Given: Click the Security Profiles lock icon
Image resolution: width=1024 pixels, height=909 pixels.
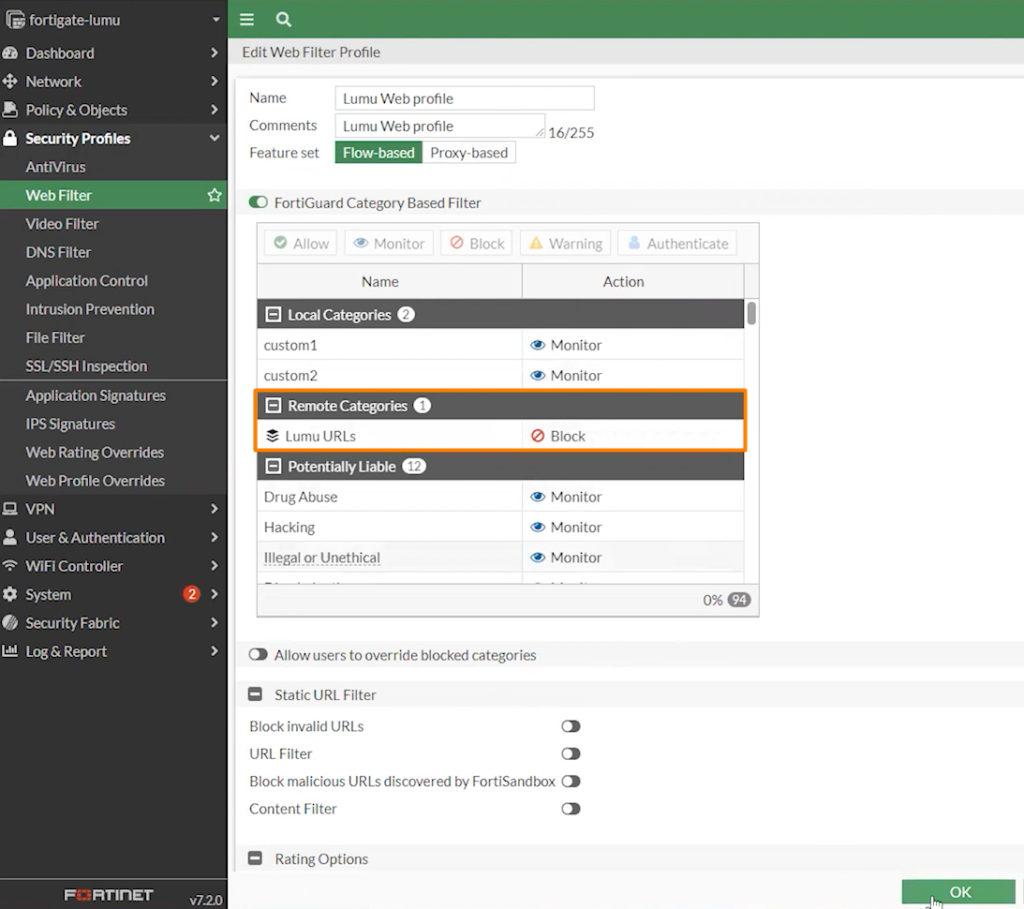Looking at the screenshot, I should (11, 139).
